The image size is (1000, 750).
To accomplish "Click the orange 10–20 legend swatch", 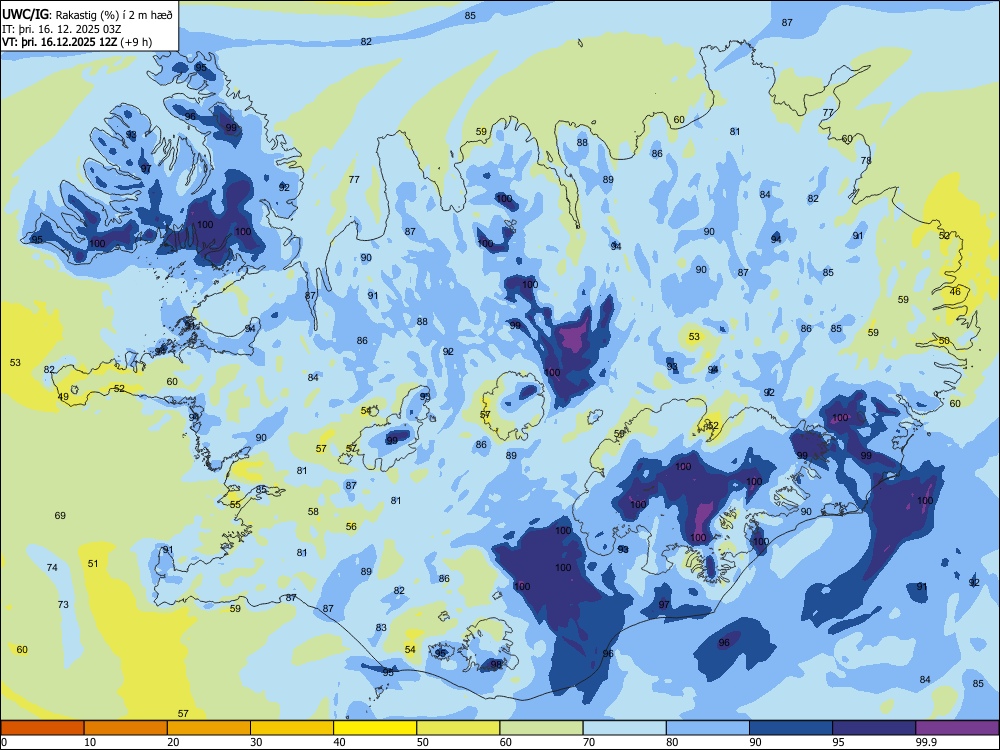I will (126, 728).
